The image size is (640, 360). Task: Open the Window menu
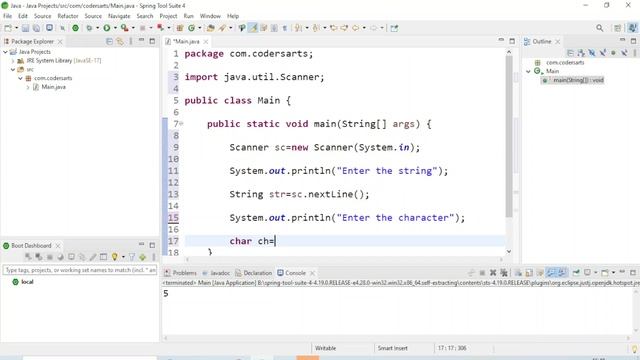point(210,16)
